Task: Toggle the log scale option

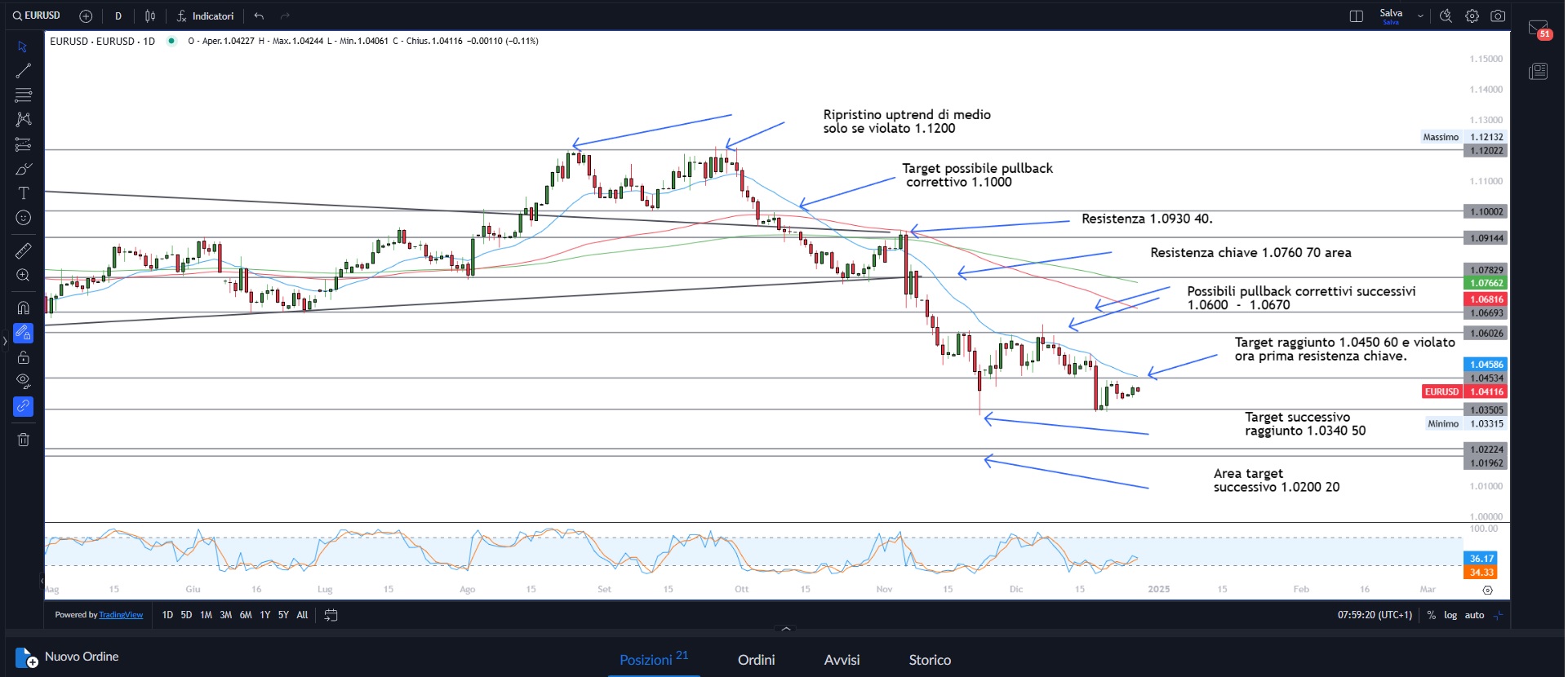Action: tap(1450, 616)
